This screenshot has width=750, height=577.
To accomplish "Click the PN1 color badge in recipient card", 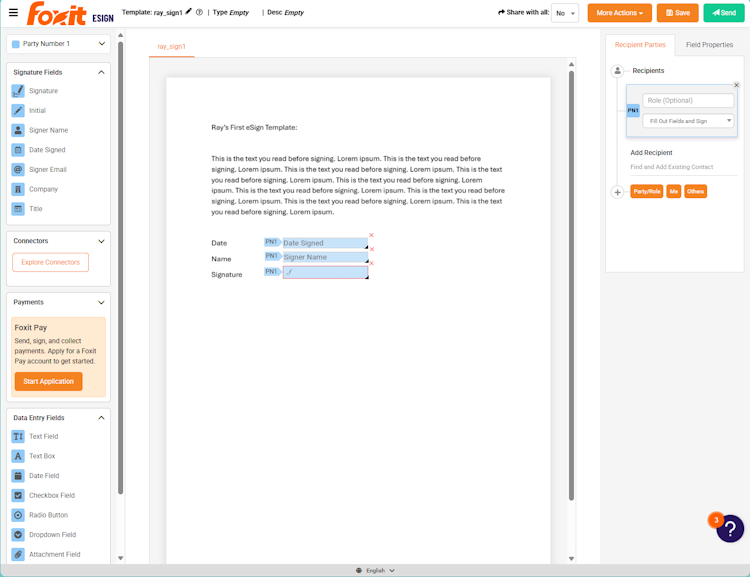I will tap(633, 111).
